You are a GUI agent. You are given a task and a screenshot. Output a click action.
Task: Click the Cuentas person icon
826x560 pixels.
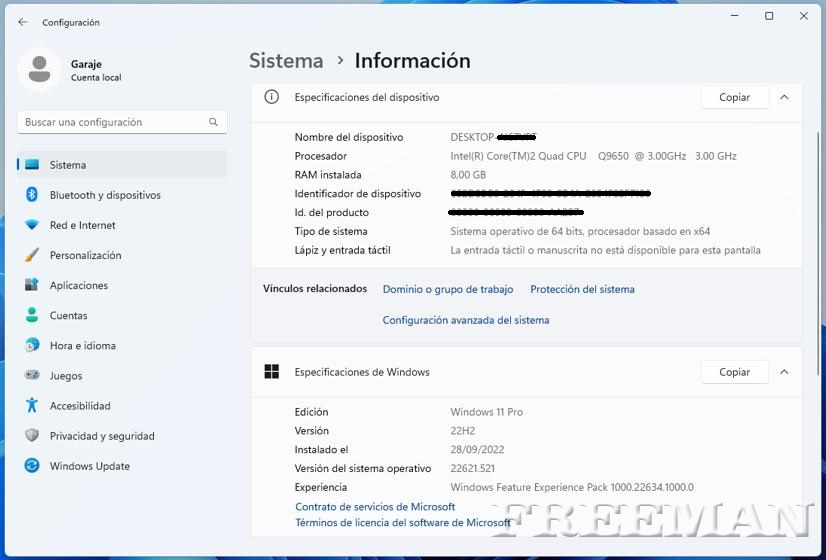point(32,315)
